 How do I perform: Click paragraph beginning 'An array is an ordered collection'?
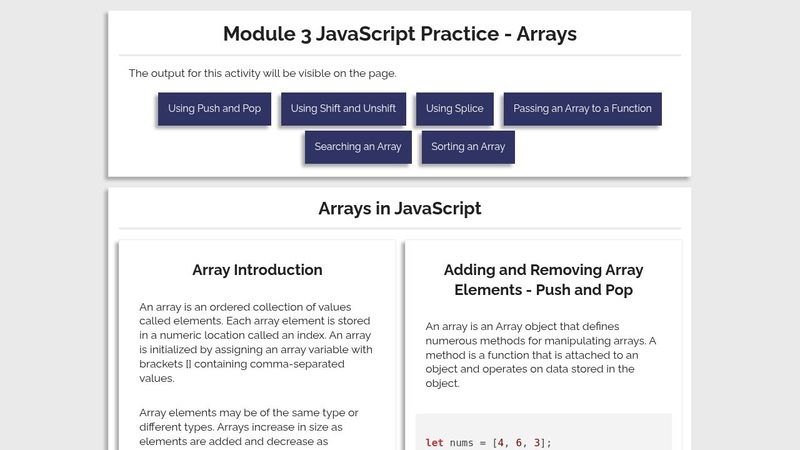tap(256, 342)
